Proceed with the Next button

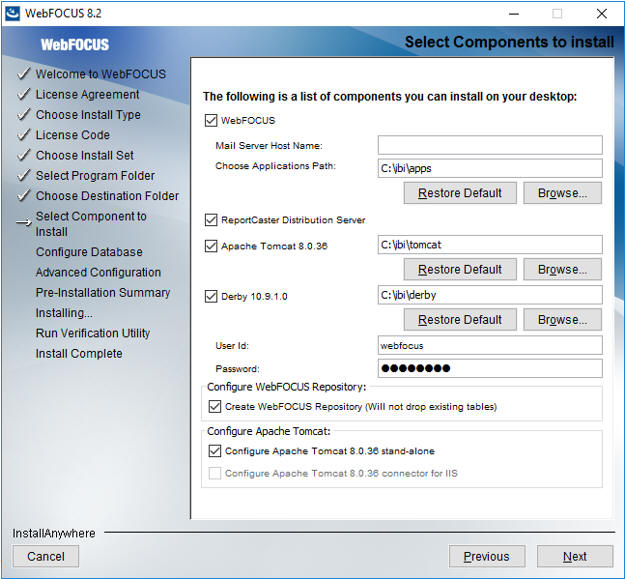pos(575,556)
